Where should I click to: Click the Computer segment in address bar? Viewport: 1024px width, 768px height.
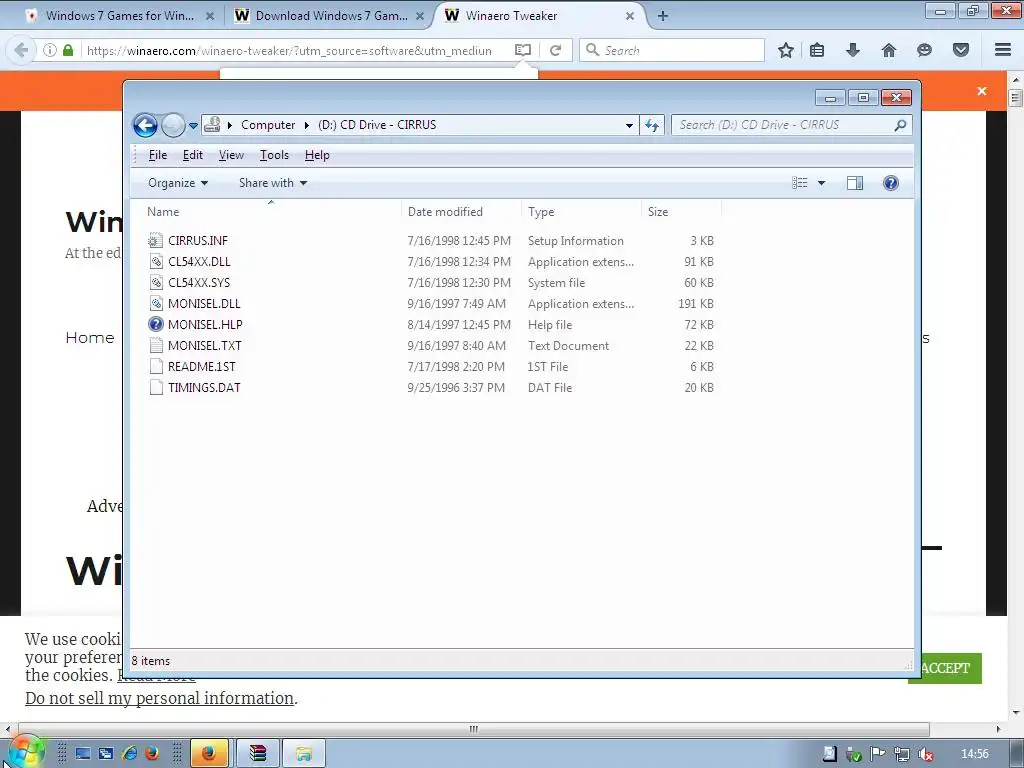point(268,125)
